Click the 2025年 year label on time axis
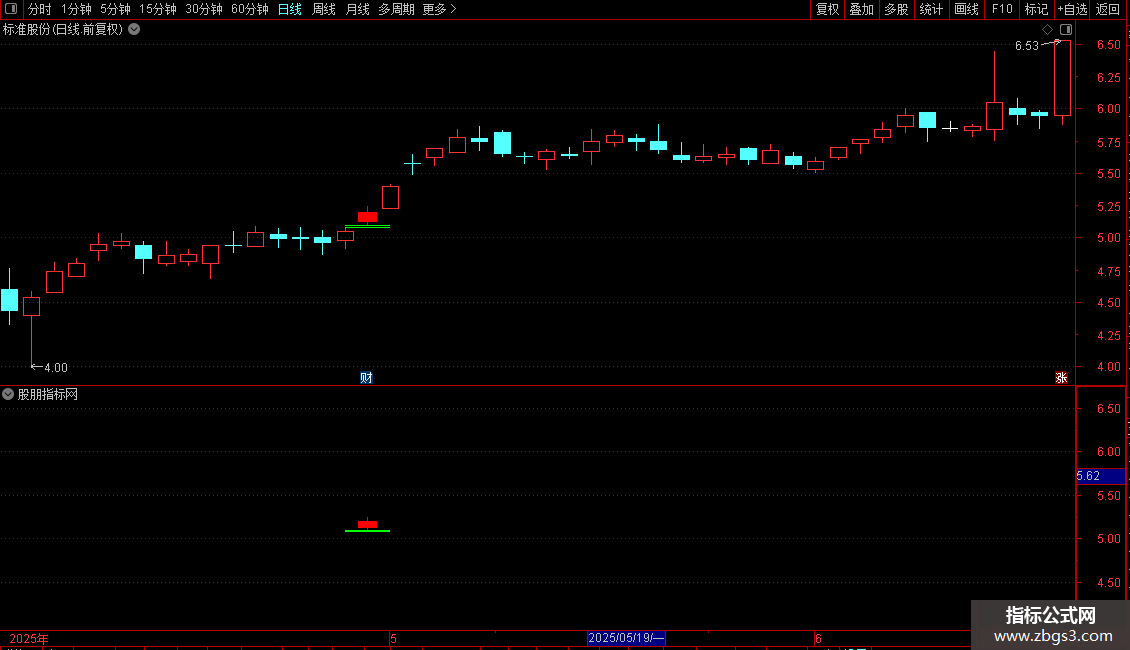1130x650 pixels. [29, 638]
